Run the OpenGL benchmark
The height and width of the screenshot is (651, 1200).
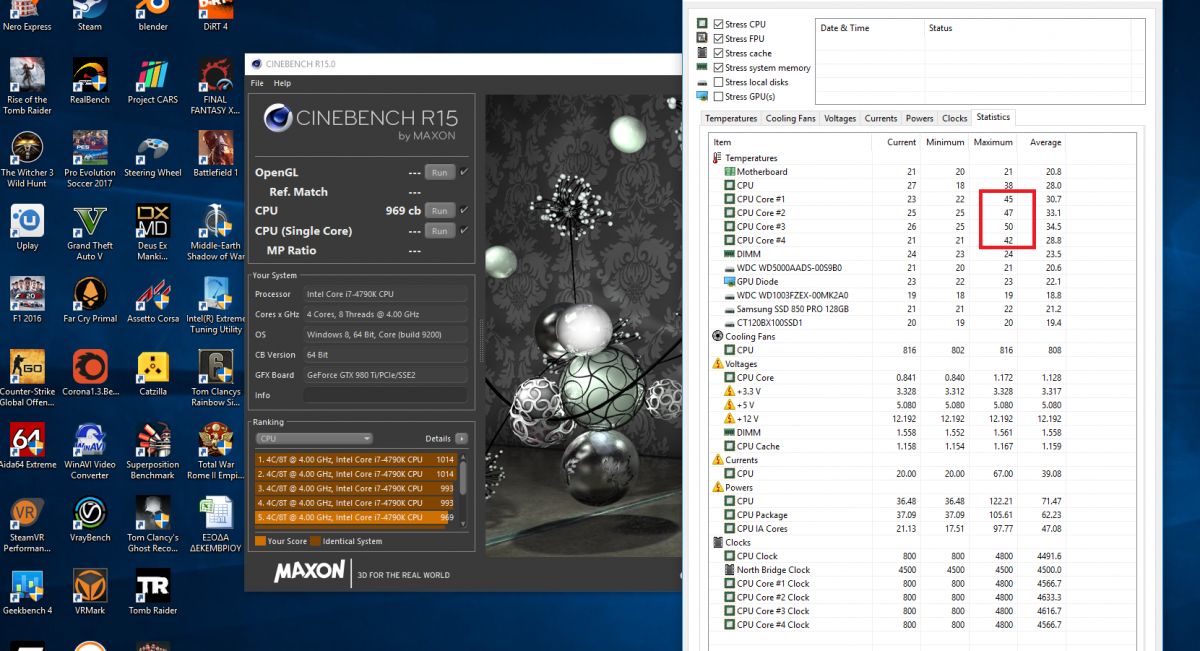439,172
